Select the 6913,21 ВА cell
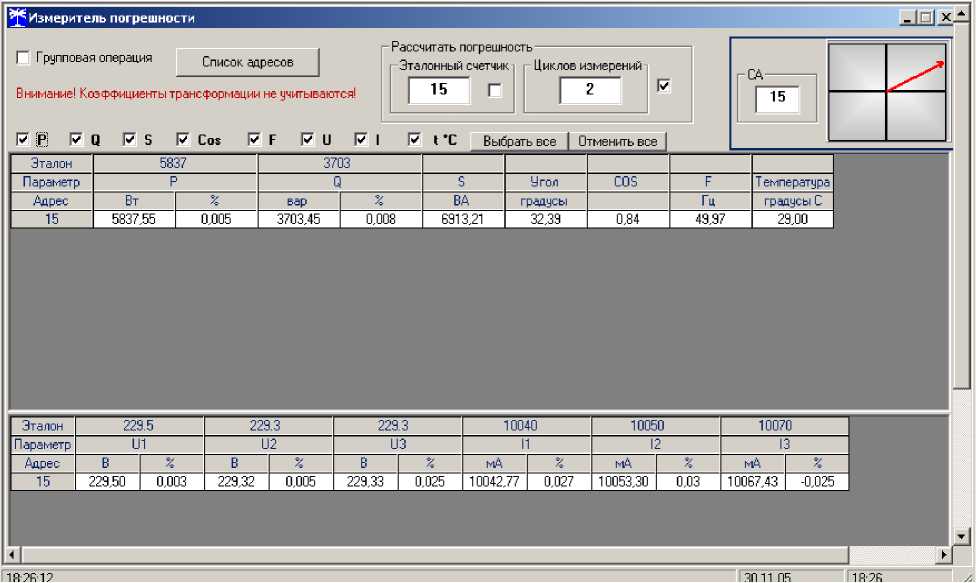The height and width of the screenshot is (583, 976). point(463,219)
